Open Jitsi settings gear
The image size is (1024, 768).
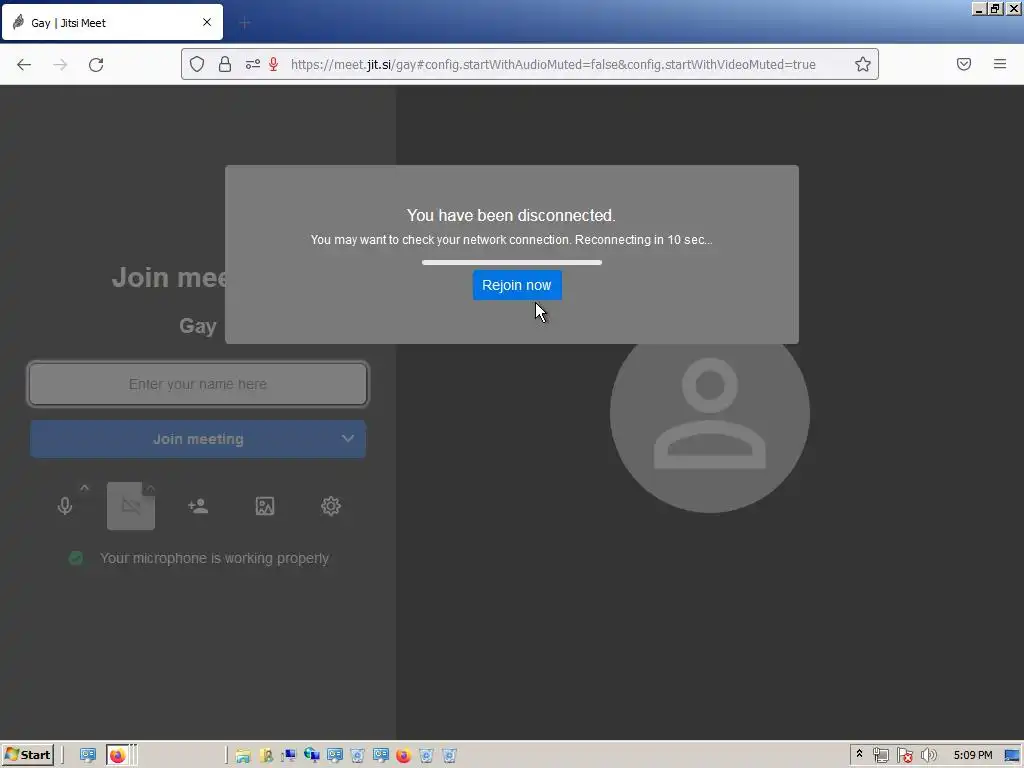(331, 506)
